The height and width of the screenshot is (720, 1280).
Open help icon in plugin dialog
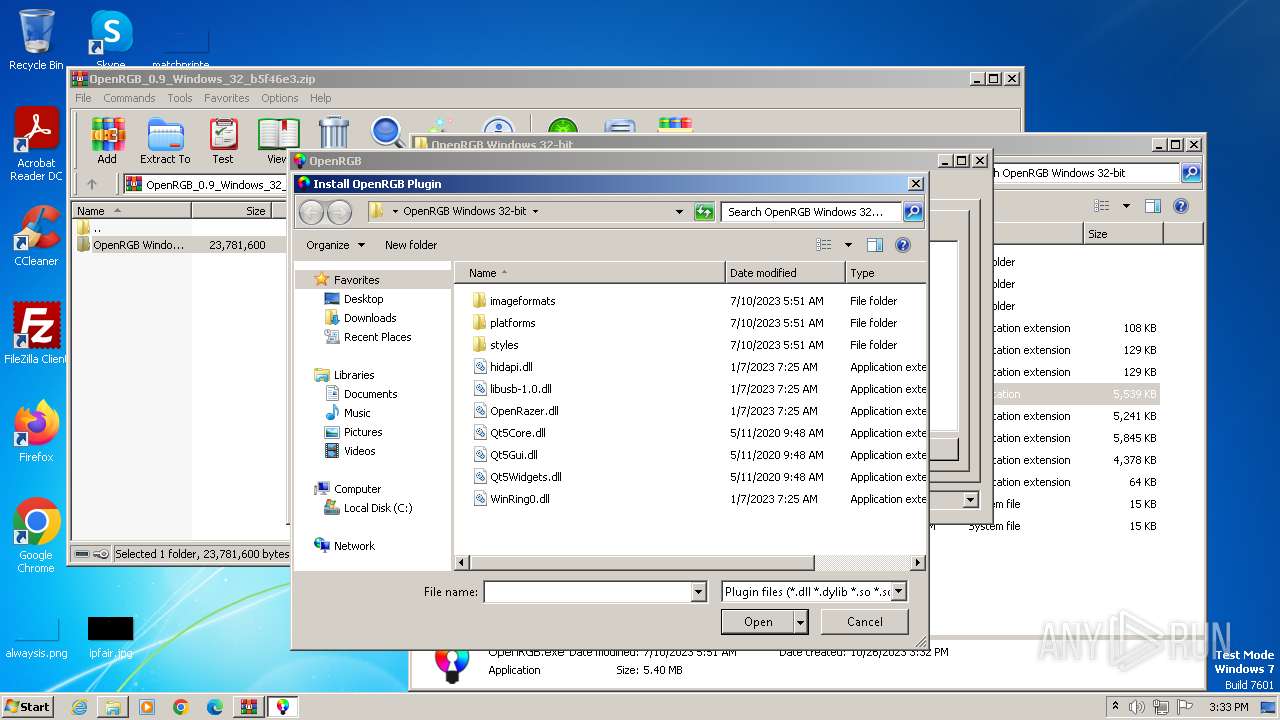click(903, 245)
